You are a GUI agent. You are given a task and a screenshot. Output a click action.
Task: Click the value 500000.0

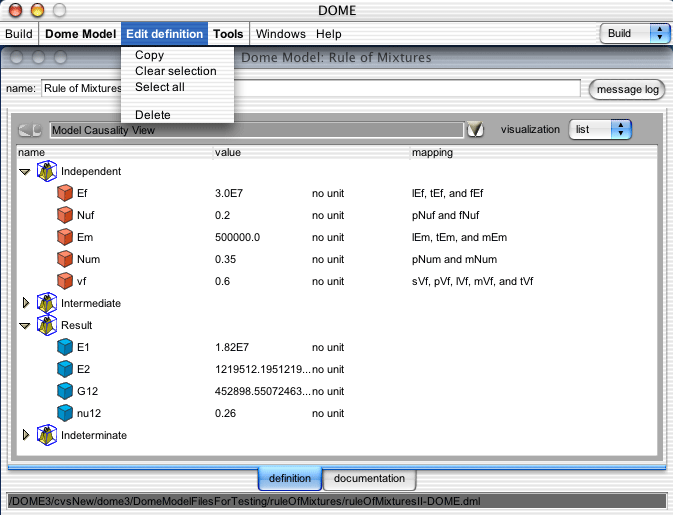click(x=237, y=237)
